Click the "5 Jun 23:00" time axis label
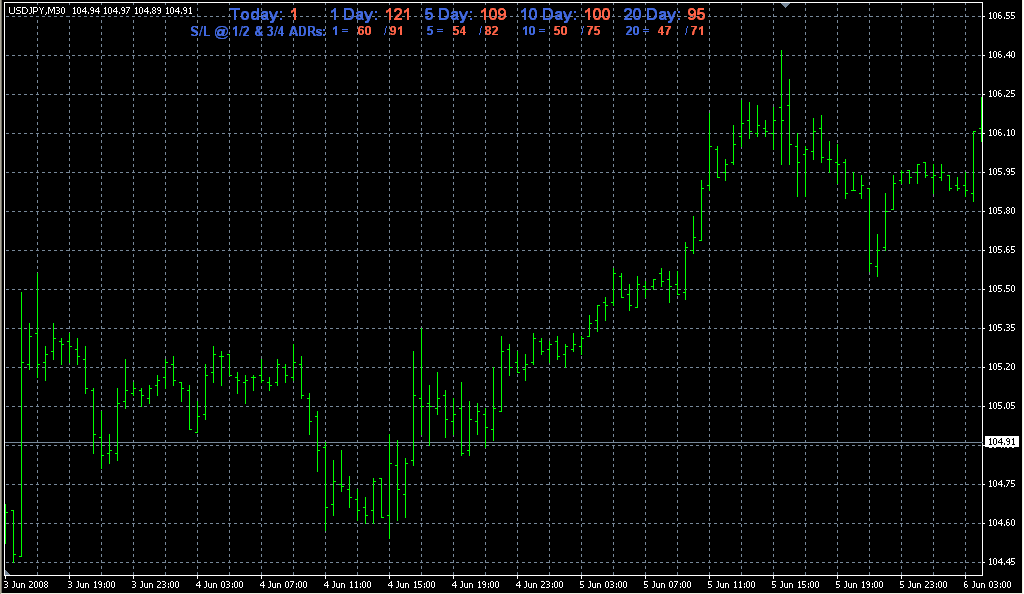This screenshot has height=594, width=1024. pyautogui.click(x=923, y=585)
